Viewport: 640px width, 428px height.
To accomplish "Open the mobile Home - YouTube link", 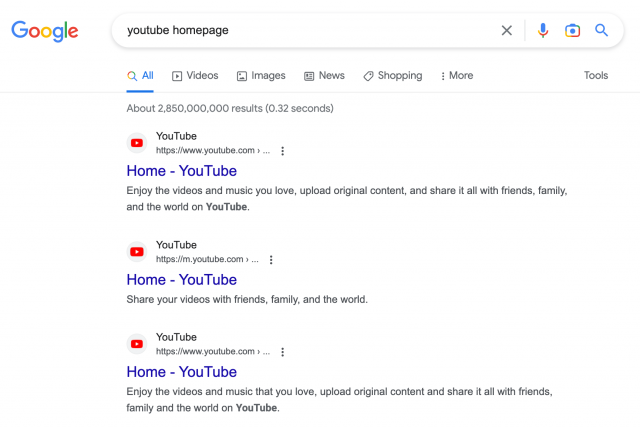I will click(182, 280).
